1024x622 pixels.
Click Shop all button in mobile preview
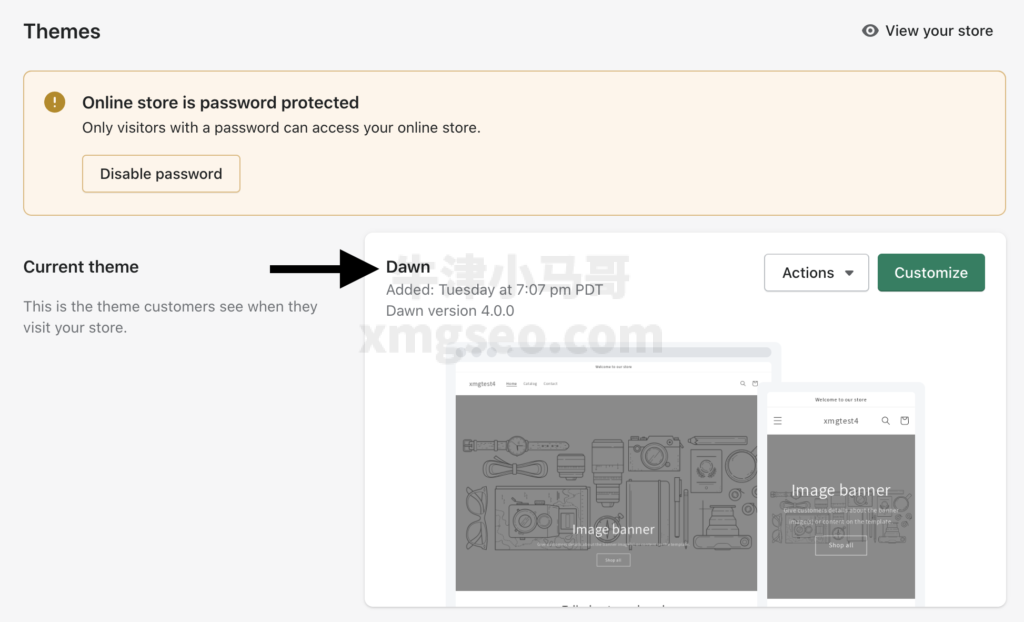pos(841,545)
